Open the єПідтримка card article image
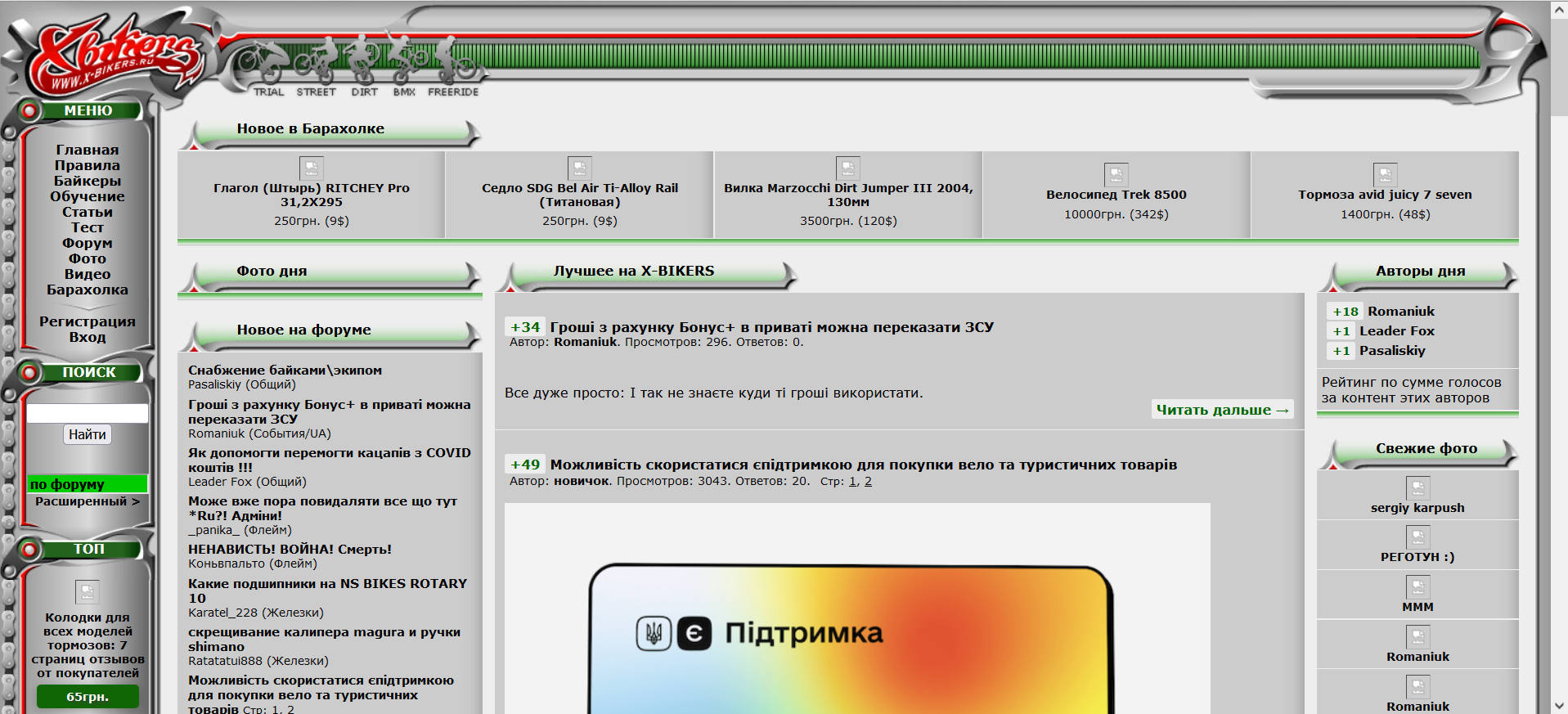Screen dimensions: 1568x714 click(x=856, y=609)
